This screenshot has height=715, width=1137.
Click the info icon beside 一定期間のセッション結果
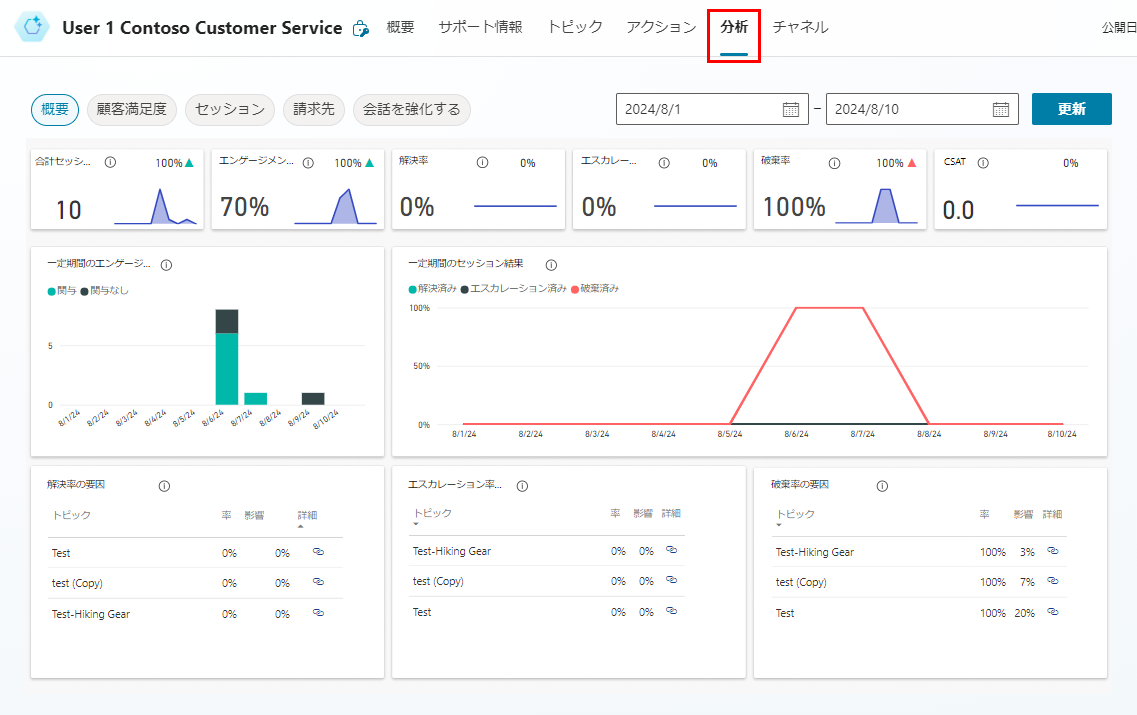click(x=550, y=264)
